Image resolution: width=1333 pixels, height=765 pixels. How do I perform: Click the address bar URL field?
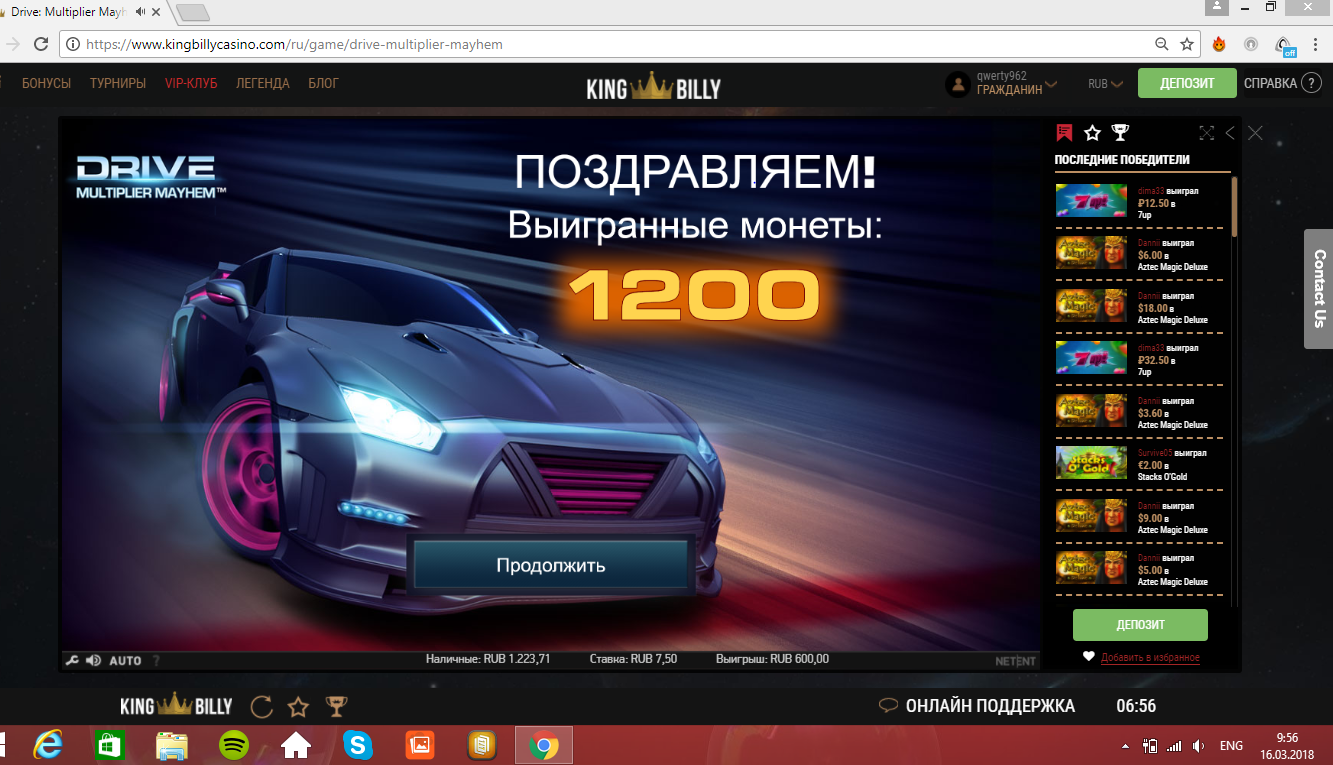pos(615,44)
